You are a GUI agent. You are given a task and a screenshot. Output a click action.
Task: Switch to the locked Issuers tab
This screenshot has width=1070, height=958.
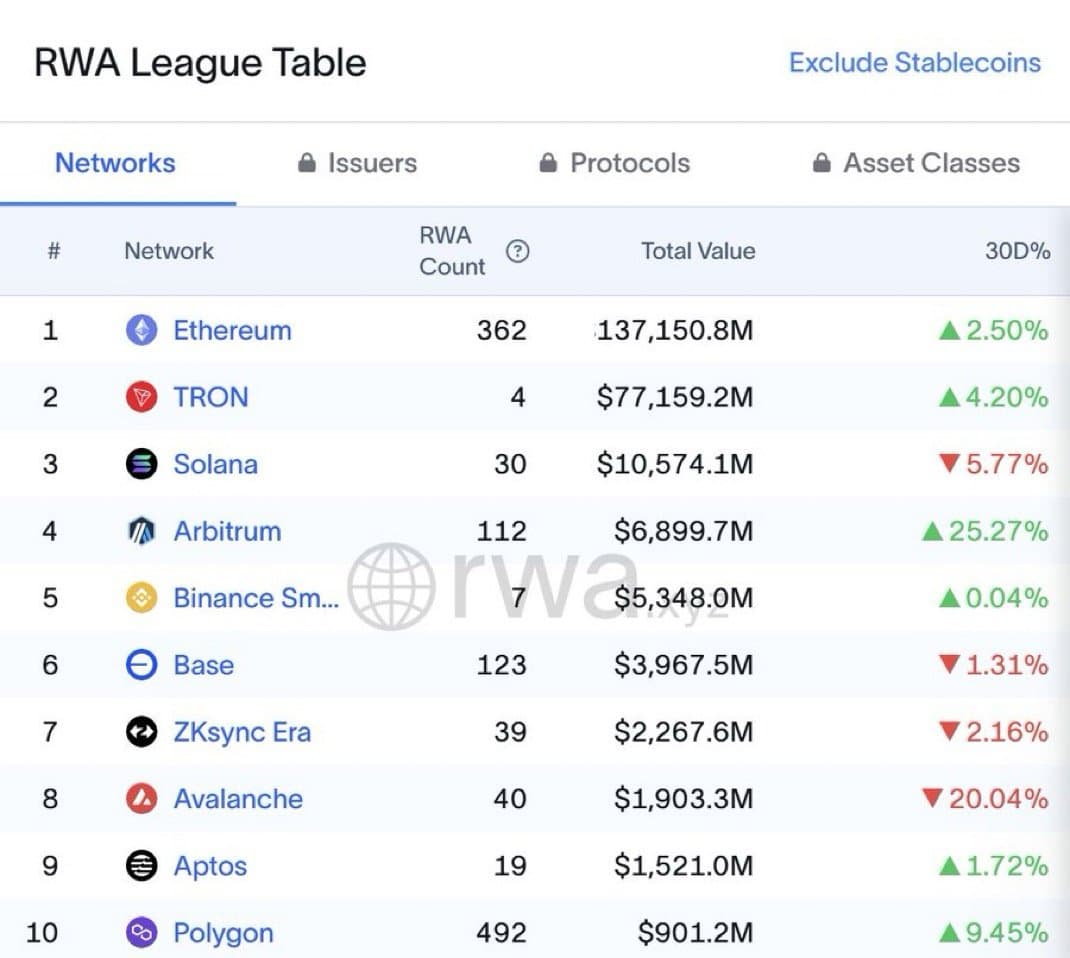(358, 163)
